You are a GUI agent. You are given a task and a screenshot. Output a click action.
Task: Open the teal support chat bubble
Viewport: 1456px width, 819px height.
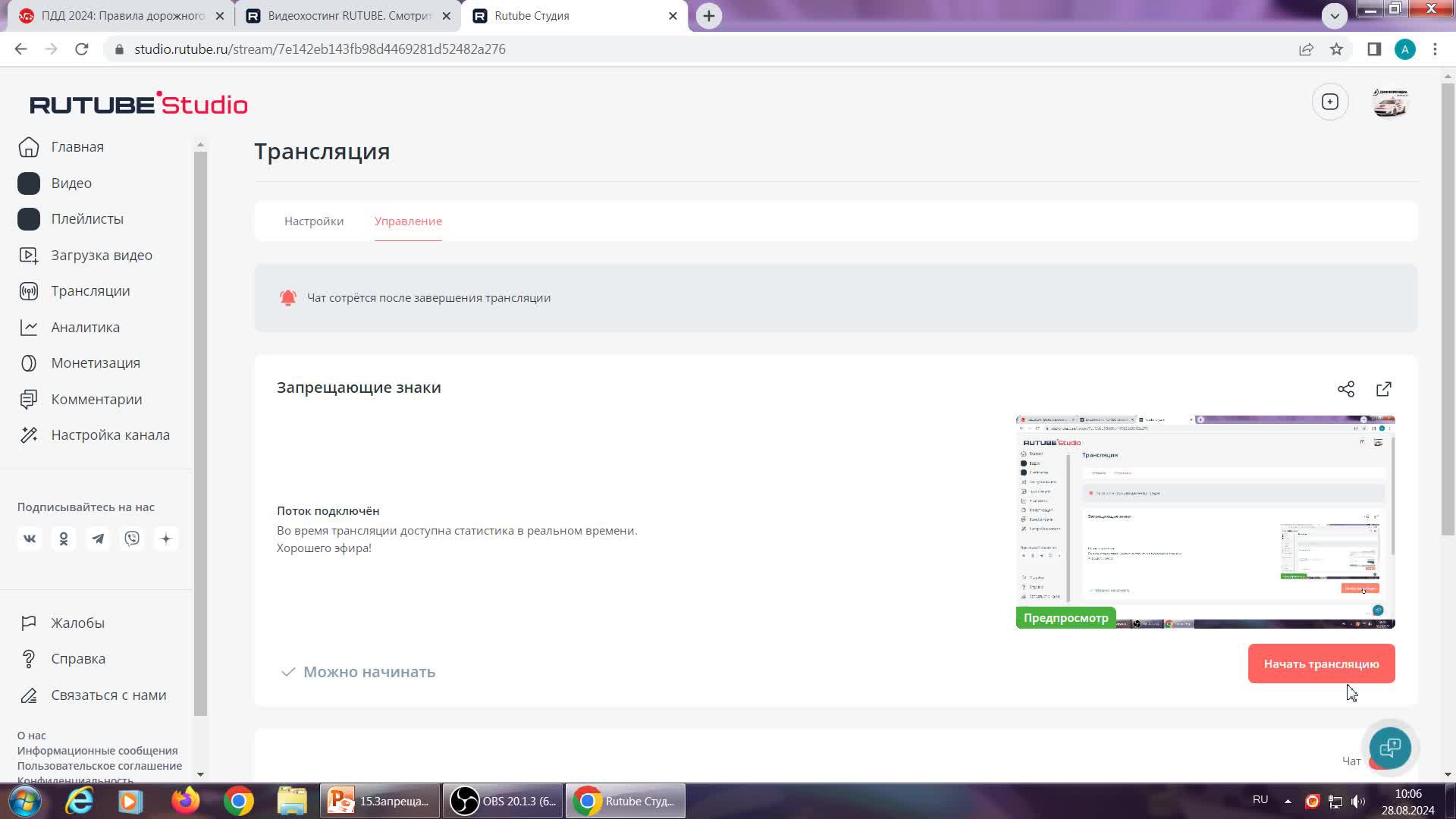1389,748
